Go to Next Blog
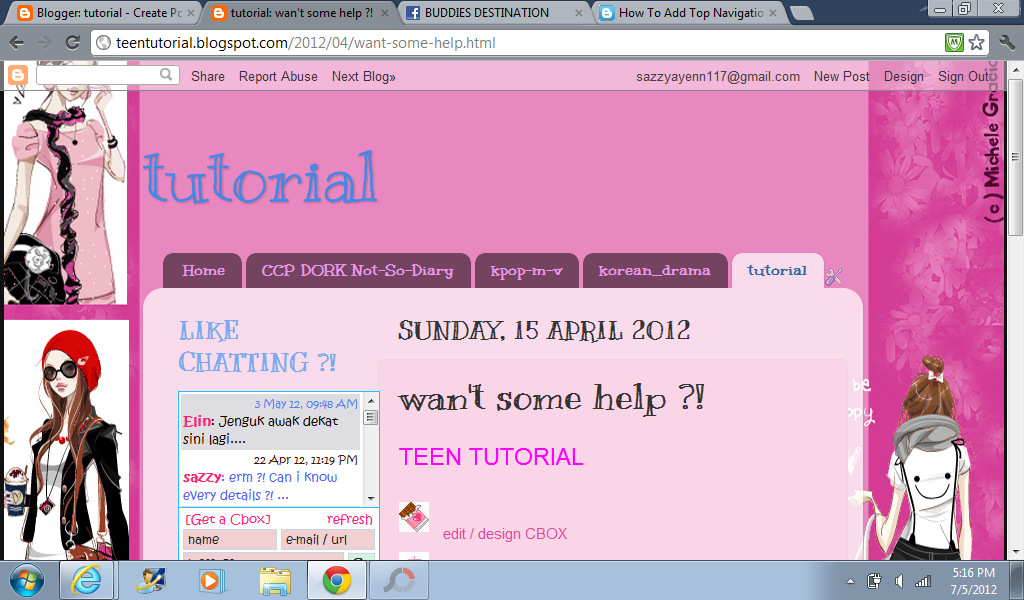The image size is (1024, 600). 364,76
